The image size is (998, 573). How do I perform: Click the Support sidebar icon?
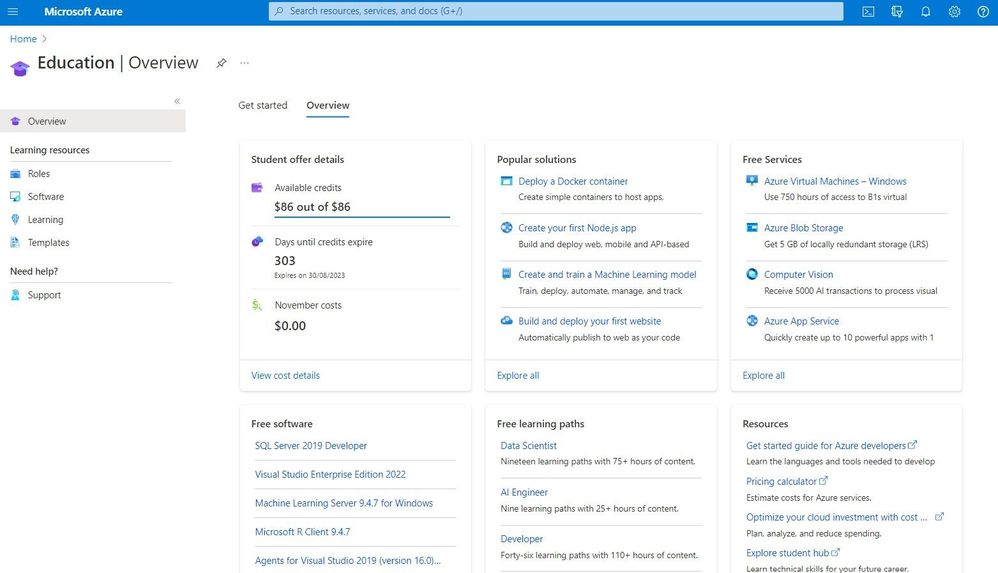tap(15, 295)
